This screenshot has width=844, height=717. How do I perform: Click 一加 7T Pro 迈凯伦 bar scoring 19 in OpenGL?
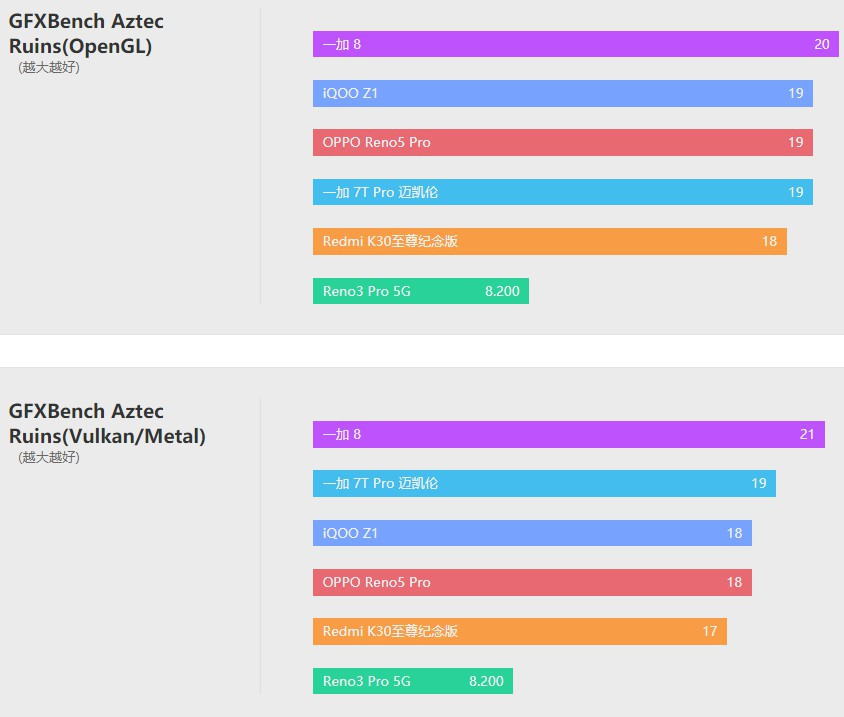tap(562, 192)
